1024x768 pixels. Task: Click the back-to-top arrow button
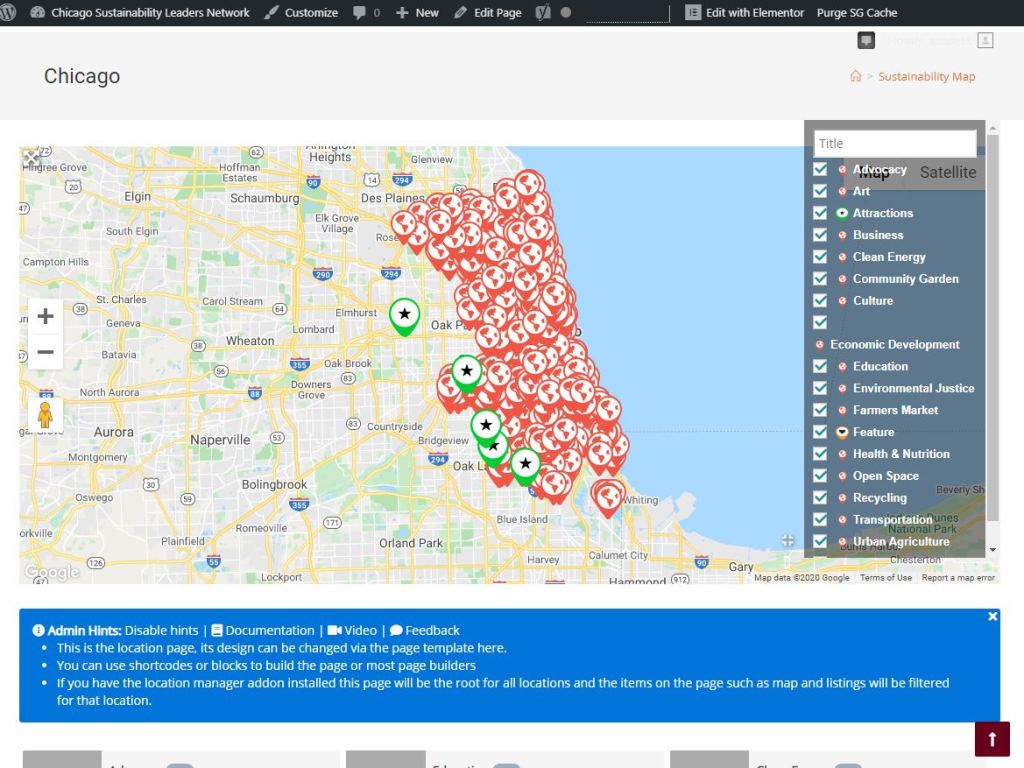(992, 739)
